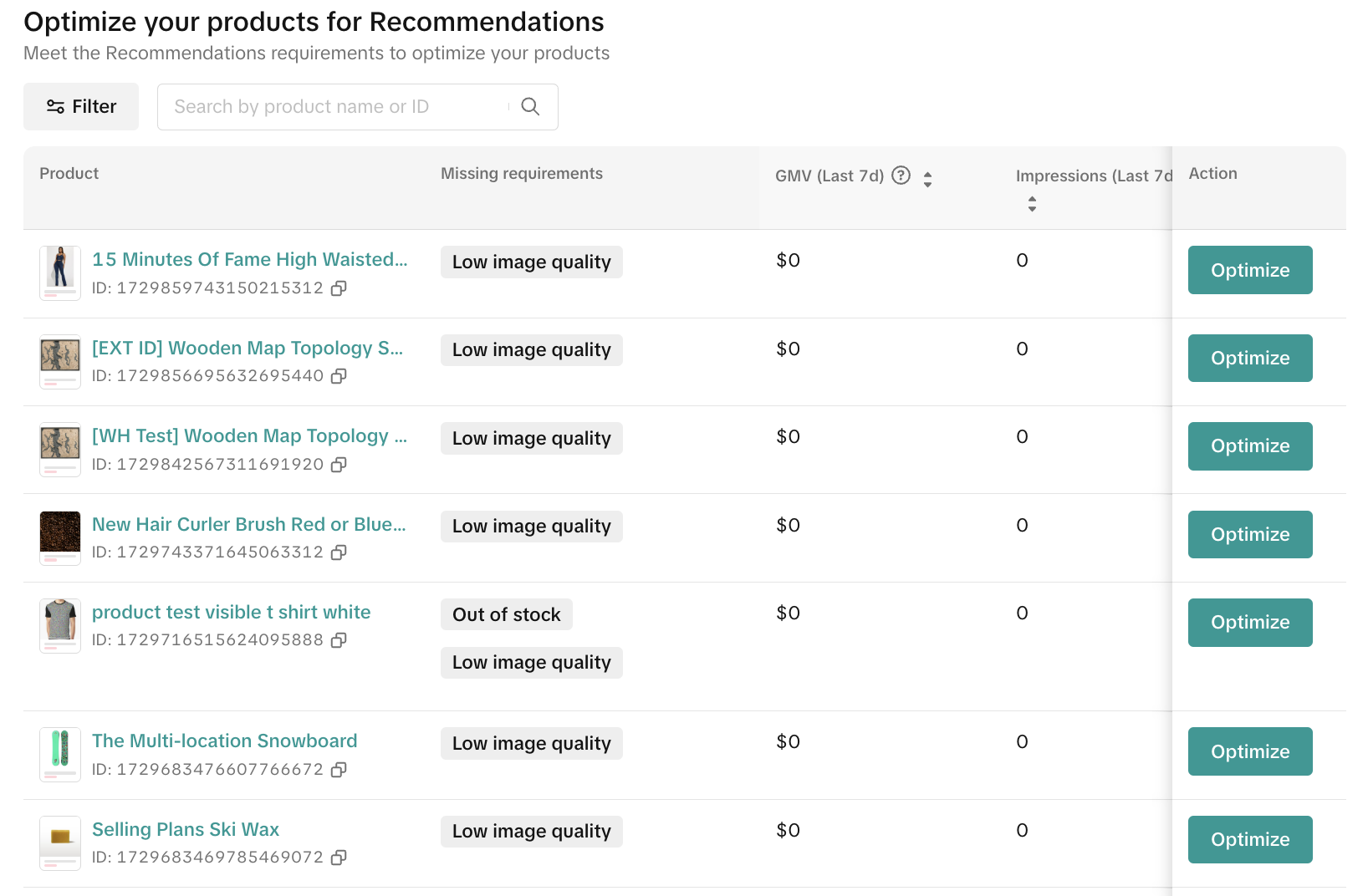The width and height of the screenshot is (1368, 896).
Task: Copy the [EXT ID] Wooden Map product ID
Action: (x=339, y=376)
